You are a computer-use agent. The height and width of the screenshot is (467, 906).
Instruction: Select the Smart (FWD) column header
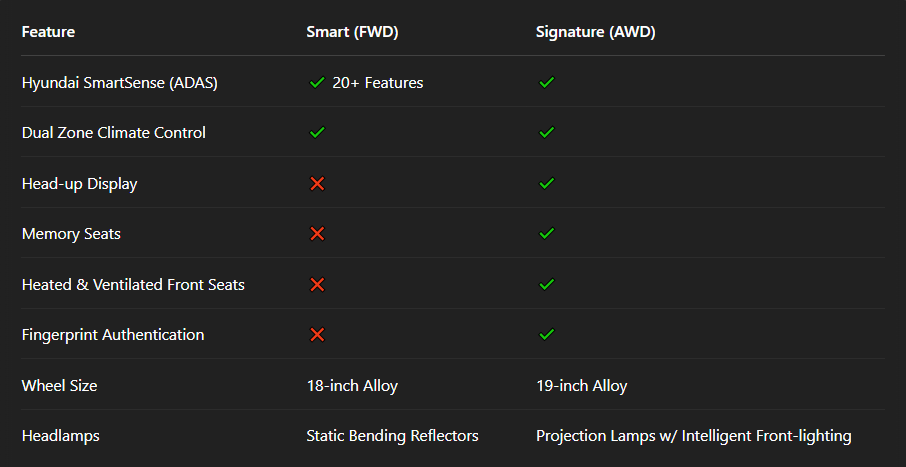[352, 32]
